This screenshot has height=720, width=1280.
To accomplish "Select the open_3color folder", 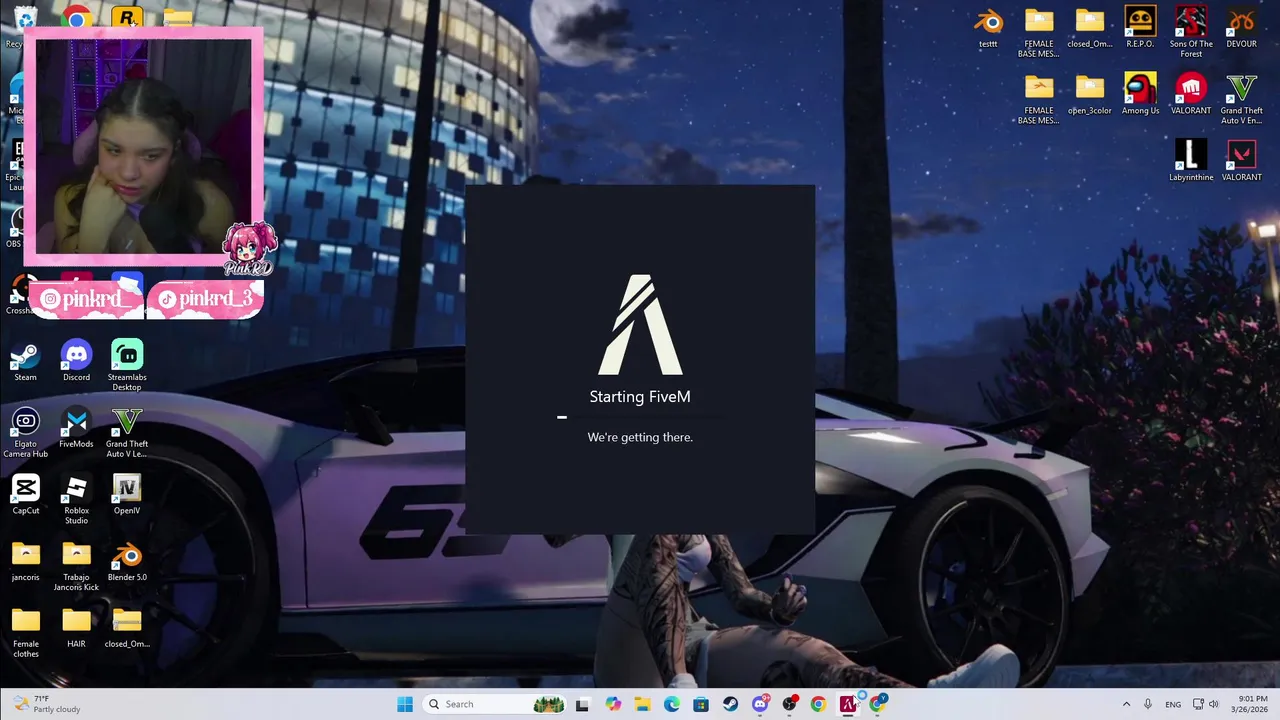I will pos(1090,95).
